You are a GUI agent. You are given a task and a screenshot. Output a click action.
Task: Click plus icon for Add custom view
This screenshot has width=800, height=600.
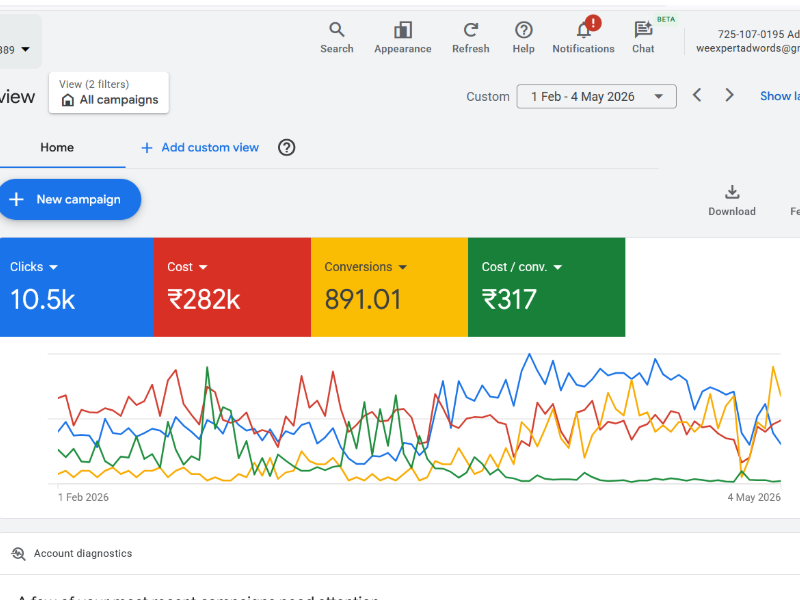point(146,148)
